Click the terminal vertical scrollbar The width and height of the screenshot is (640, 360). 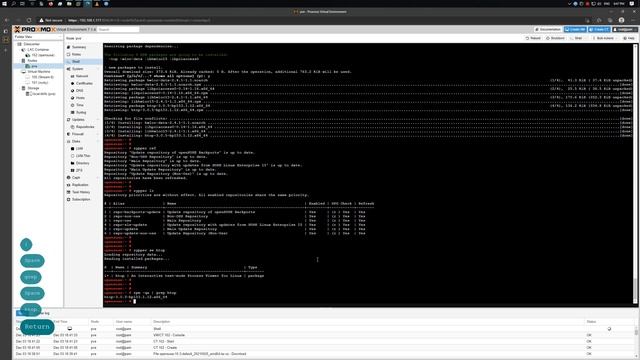(x=635, y=174)
